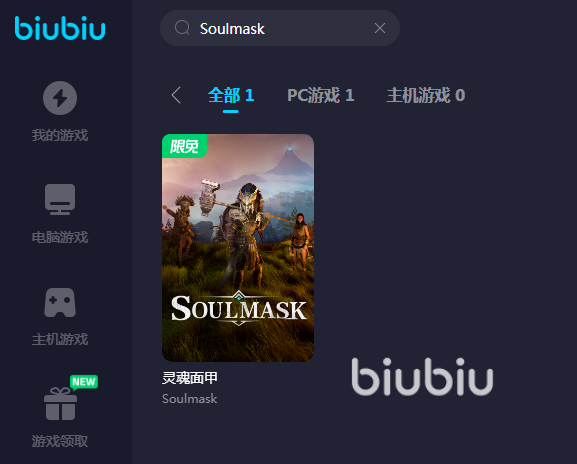Go back using the left chevron
The width and height of the screenshot is (577, 464).
point(176,95)
